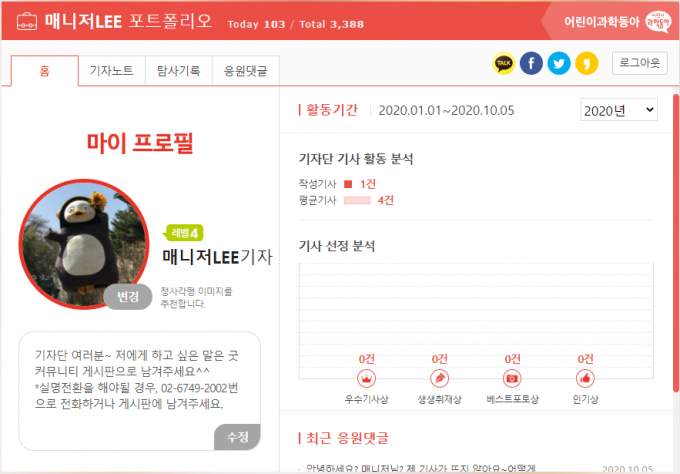This screenshot has width=680, height=474.
Task: Share on Facebook icon
Action: (532, 65)
